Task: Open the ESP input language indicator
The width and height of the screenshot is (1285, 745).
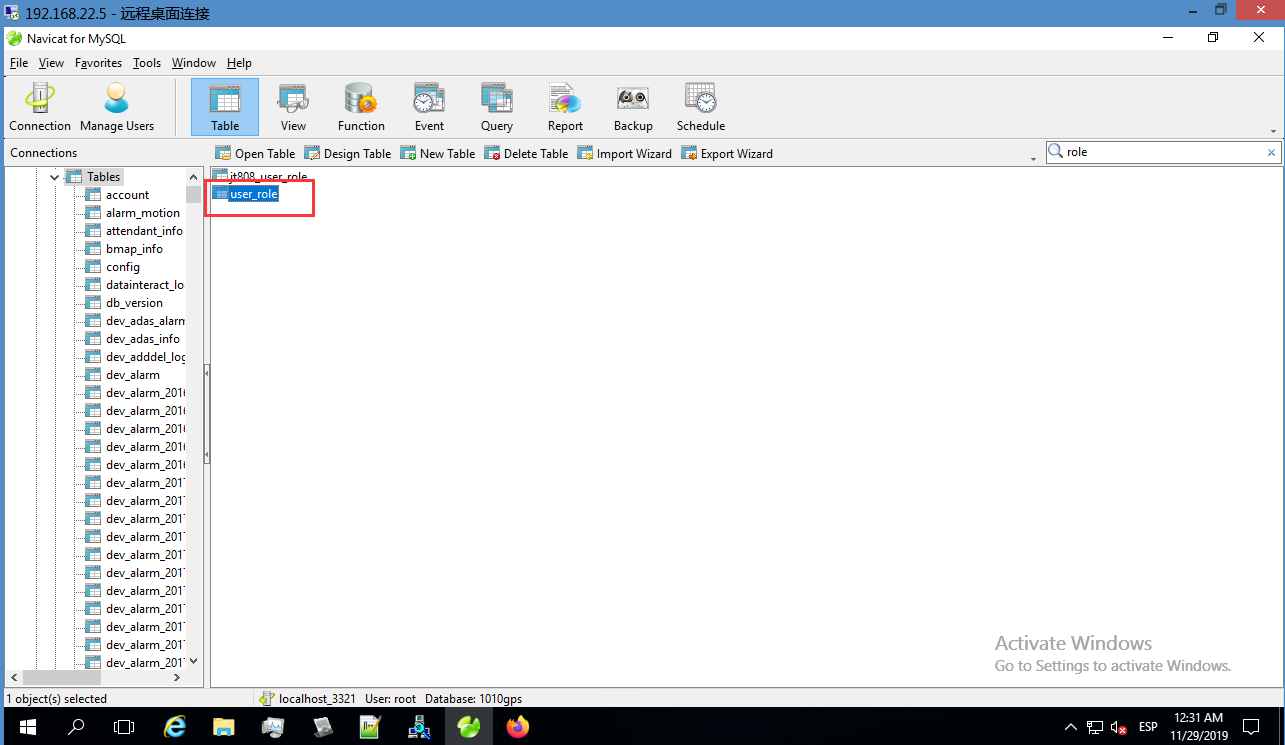Action: tap(1149, 727)
